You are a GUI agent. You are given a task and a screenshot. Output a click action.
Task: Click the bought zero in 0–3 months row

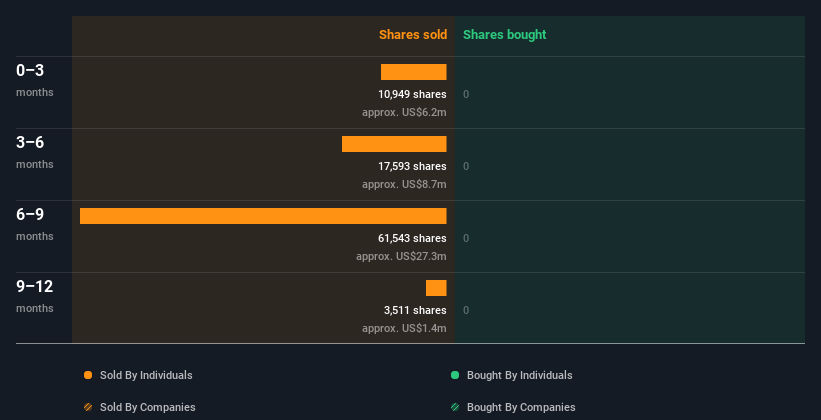pyautogui.click(x=466, y=94)
